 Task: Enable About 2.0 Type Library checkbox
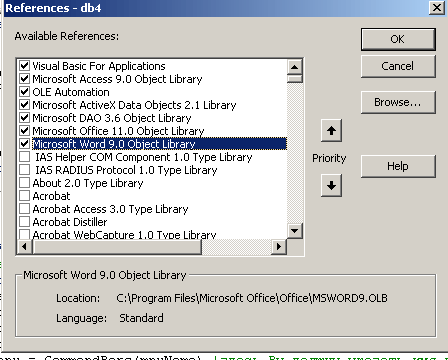(x=24, y=183)
